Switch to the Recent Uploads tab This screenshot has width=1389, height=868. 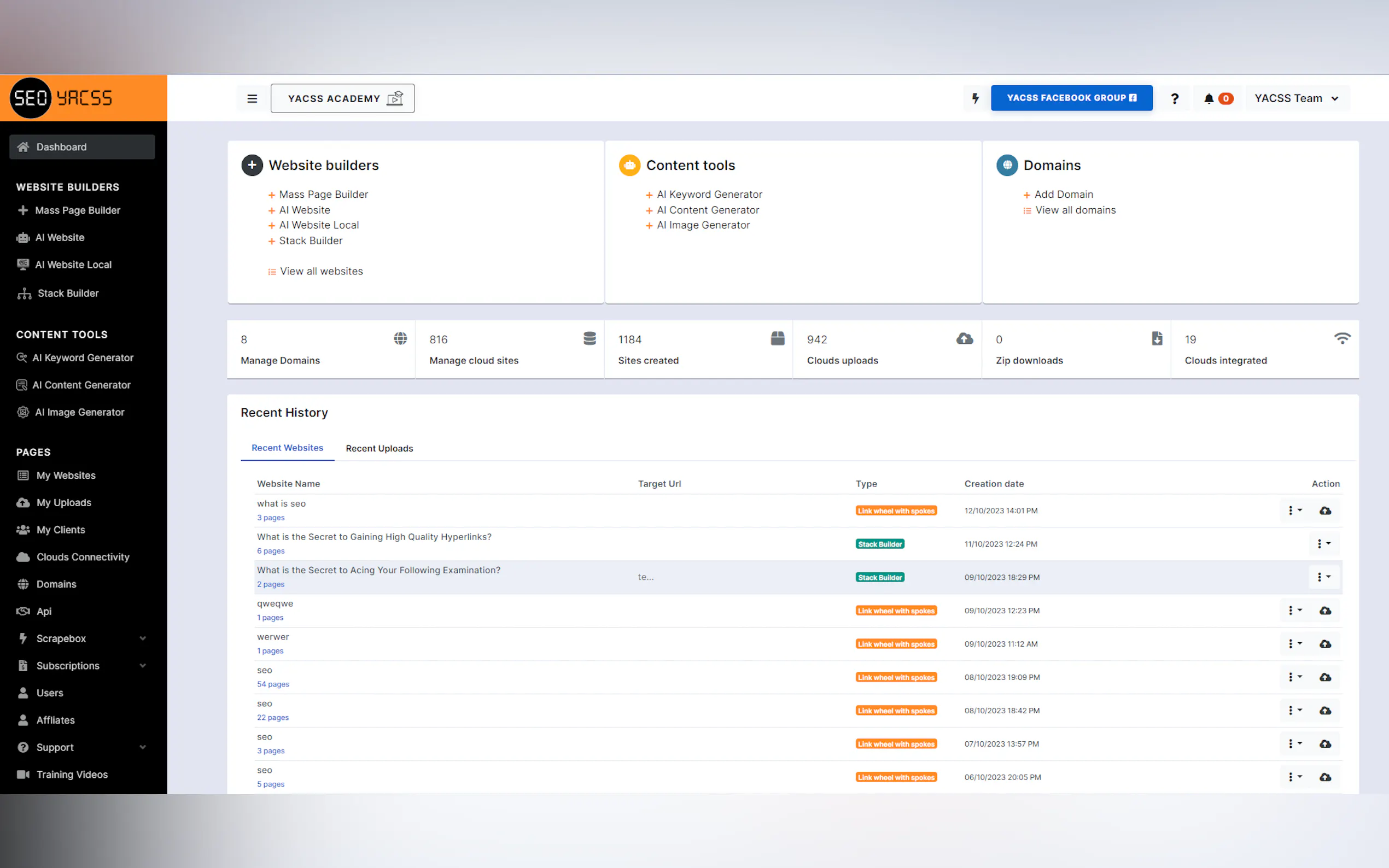tap(379, 448)
